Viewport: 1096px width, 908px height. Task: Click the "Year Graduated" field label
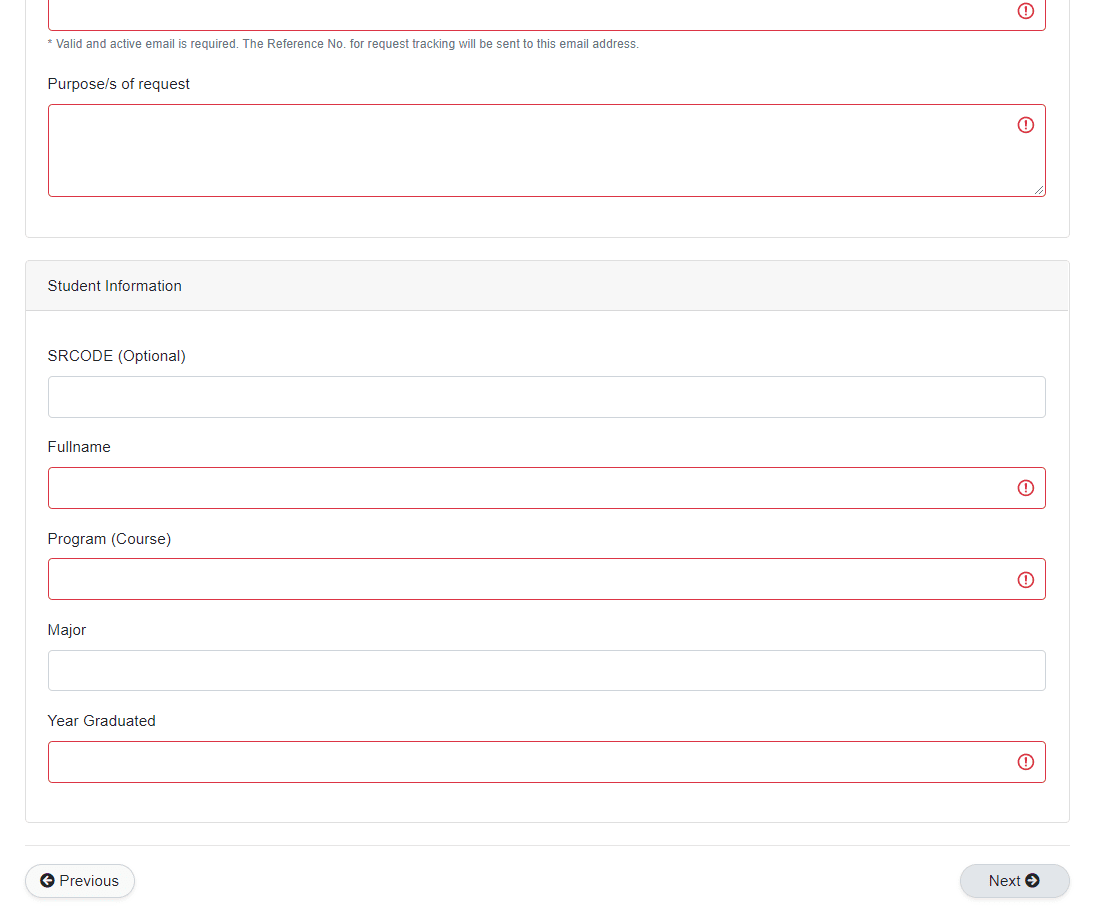click(102, 721)
